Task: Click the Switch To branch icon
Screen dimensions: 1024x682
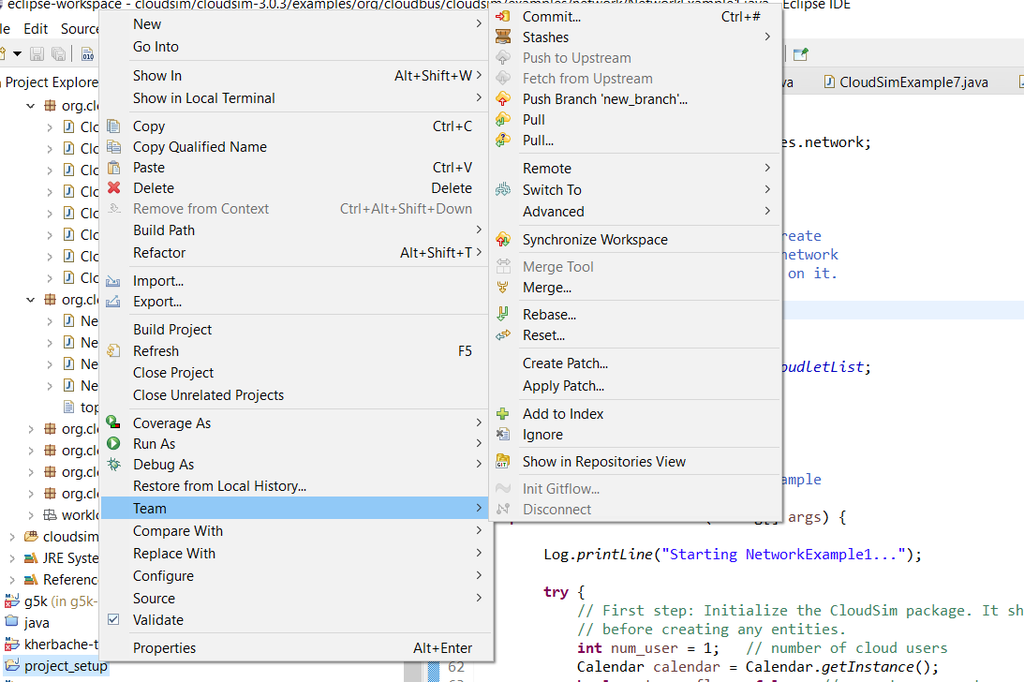Action: [x=503, y=189]
